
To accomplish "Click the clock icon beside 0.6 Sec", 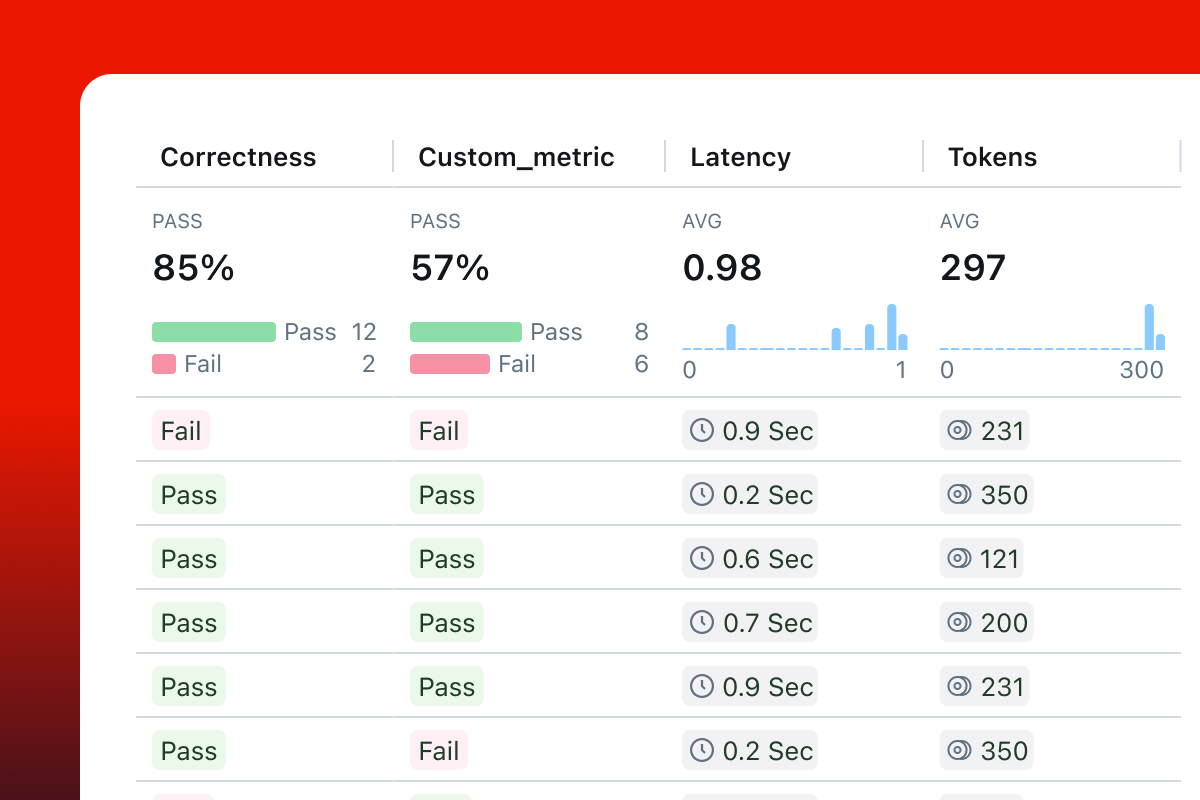I will [703, 559].
